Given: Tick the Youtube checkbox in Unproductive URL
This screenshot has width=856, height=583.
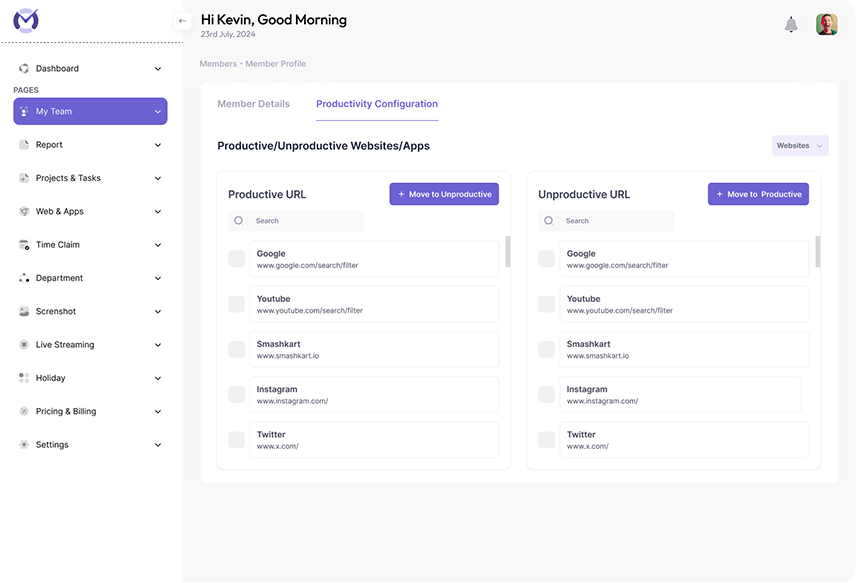Looking at the screenshot, I should pyautogui.click(x=546, y=304).
